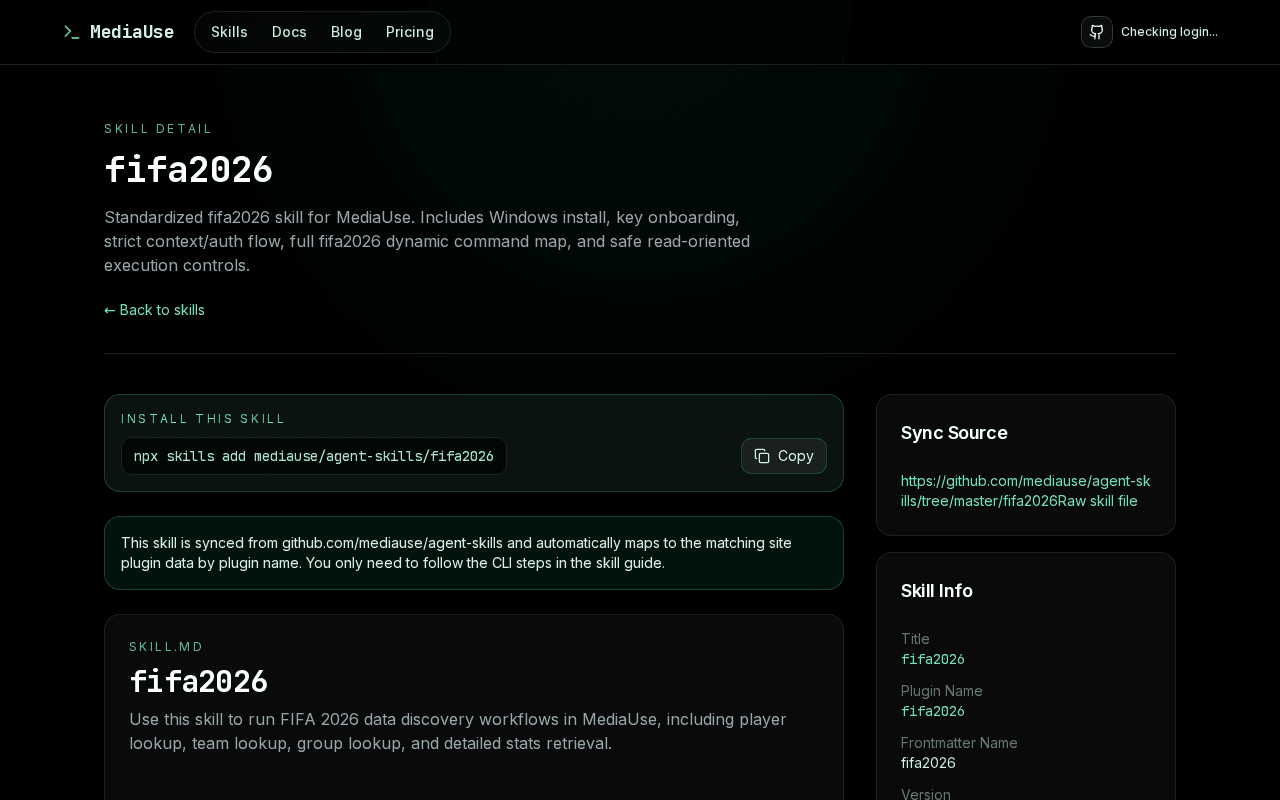Click the Skill Info heading

click(x=937, y=591)
